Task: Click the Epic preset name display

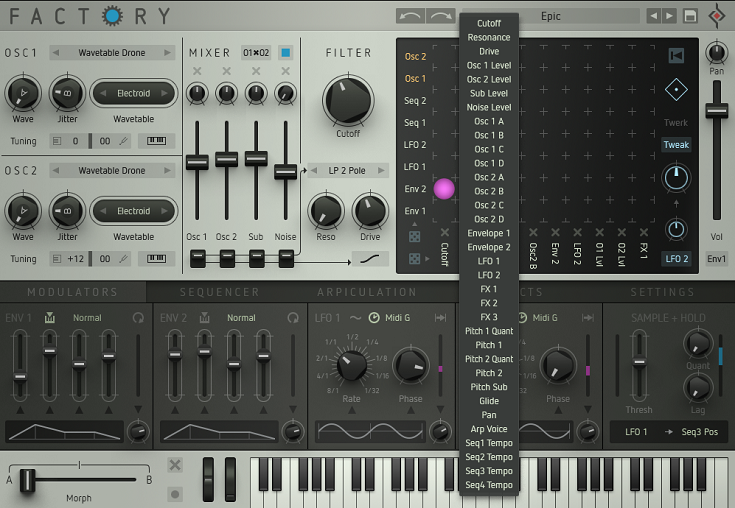Action: (551, 16)
